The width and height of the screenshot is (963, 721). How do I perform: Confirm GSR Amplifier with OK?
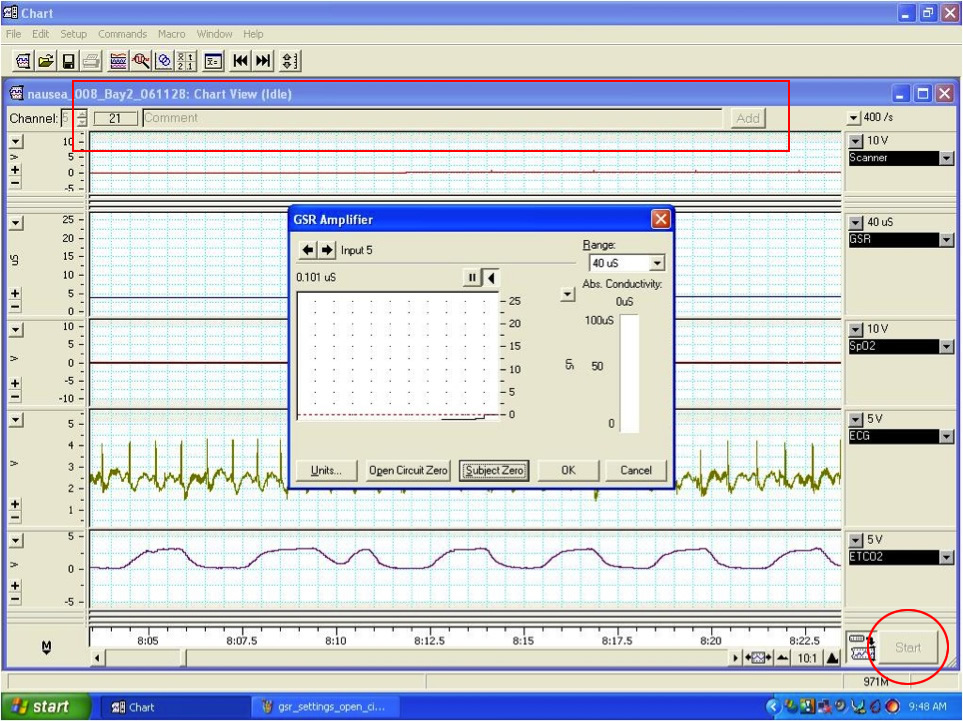[568, 470]
